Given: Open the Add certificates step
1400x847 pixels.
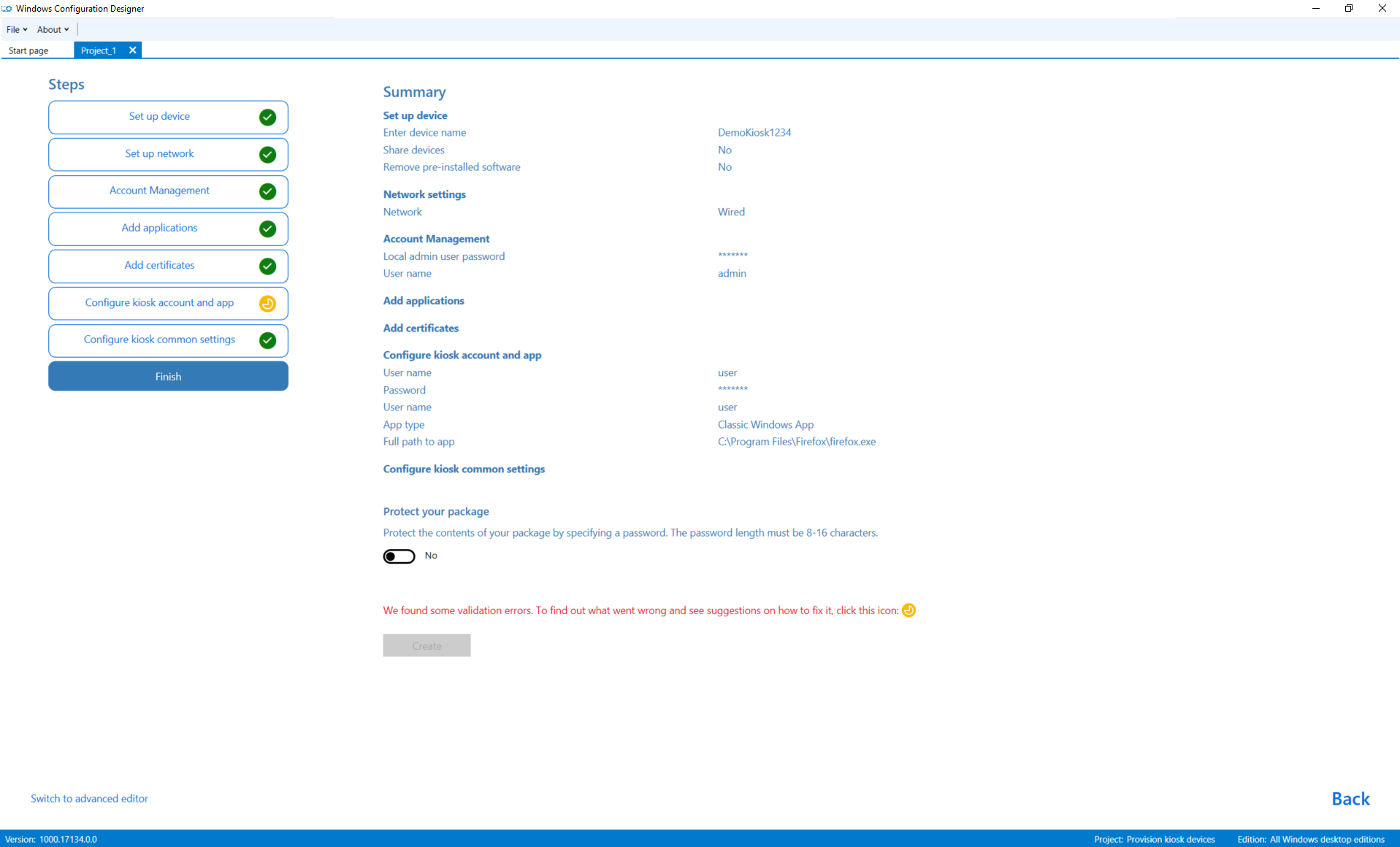Looking at the screenshot, I should [x=168, y=266].
